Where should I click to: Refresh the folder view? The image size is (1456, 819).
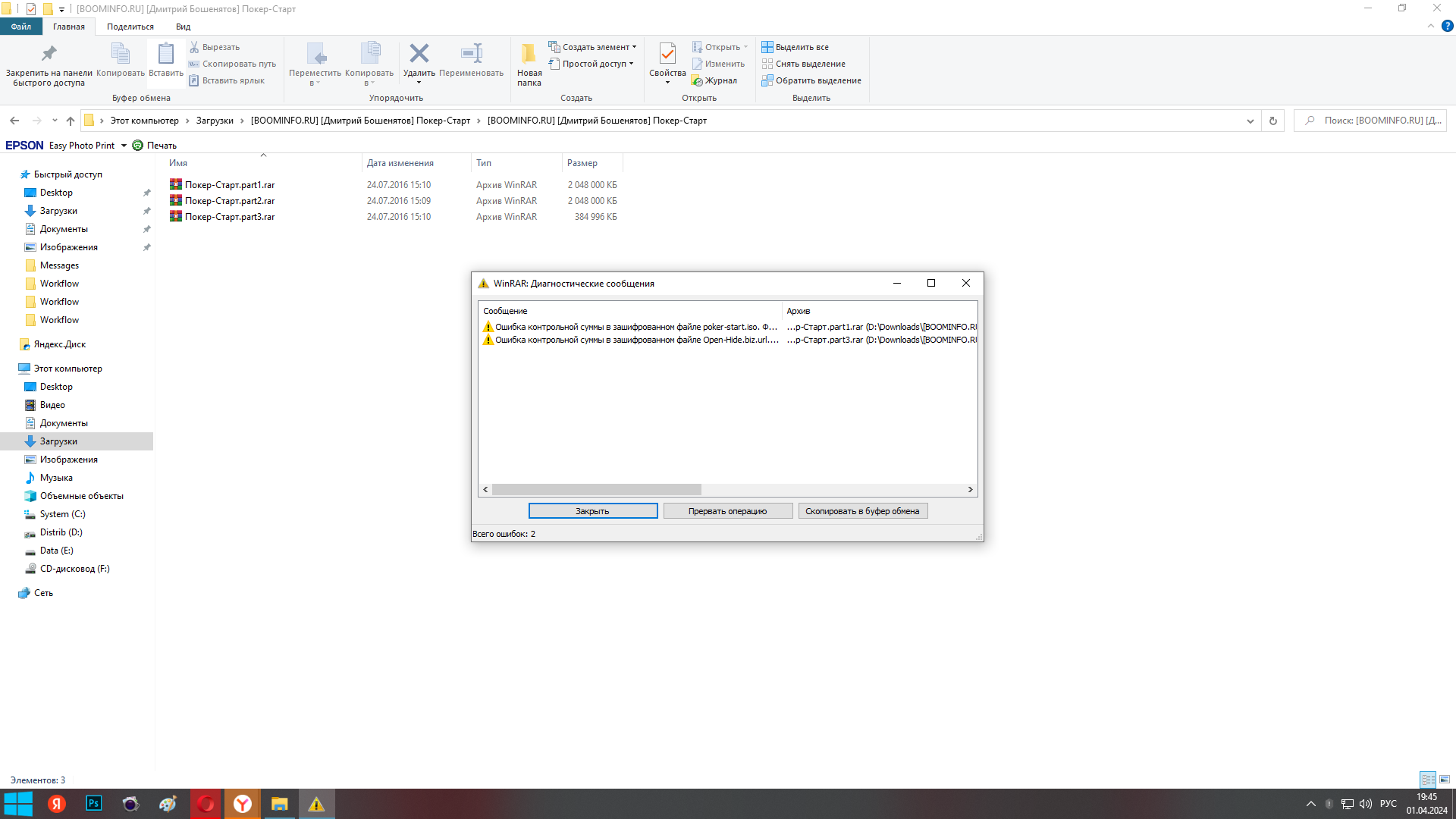point(1273,121)
